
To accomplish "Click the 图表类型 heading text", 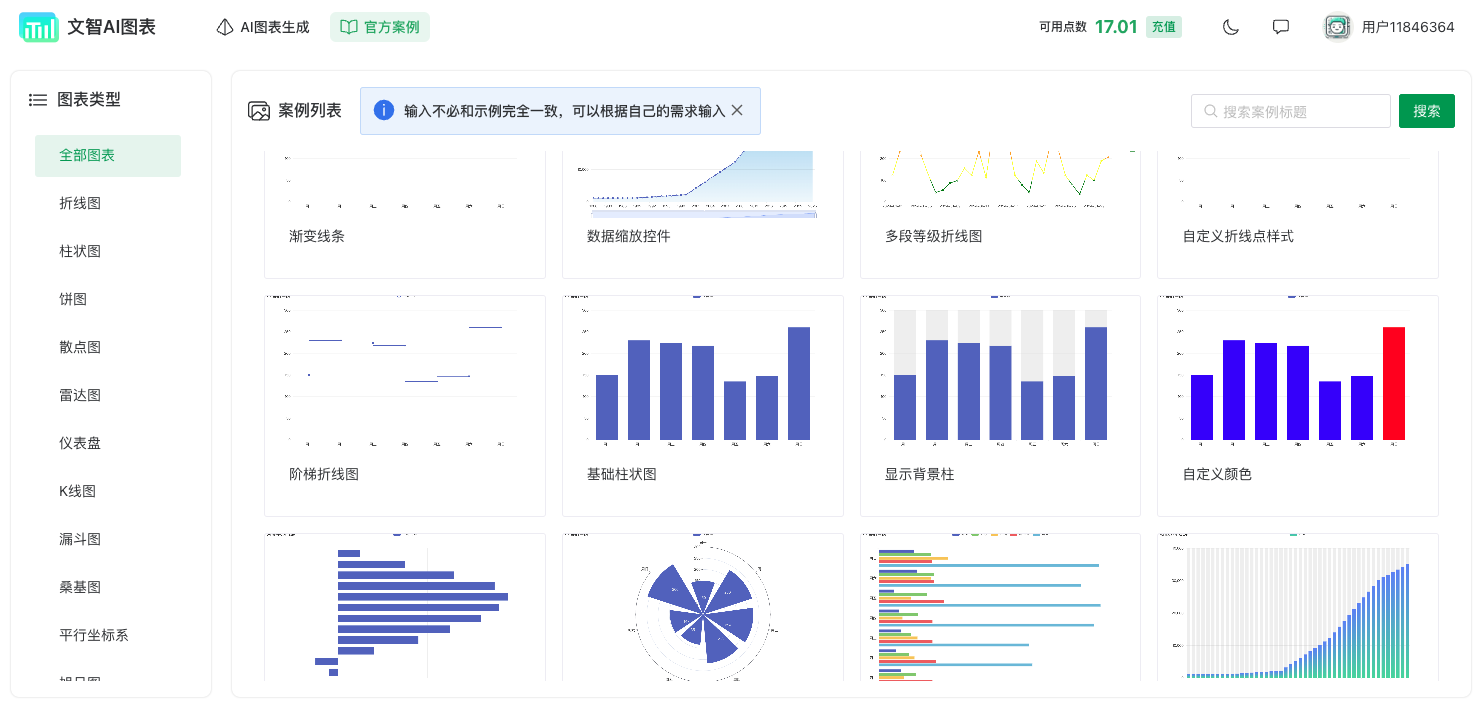I will point(89,99).
